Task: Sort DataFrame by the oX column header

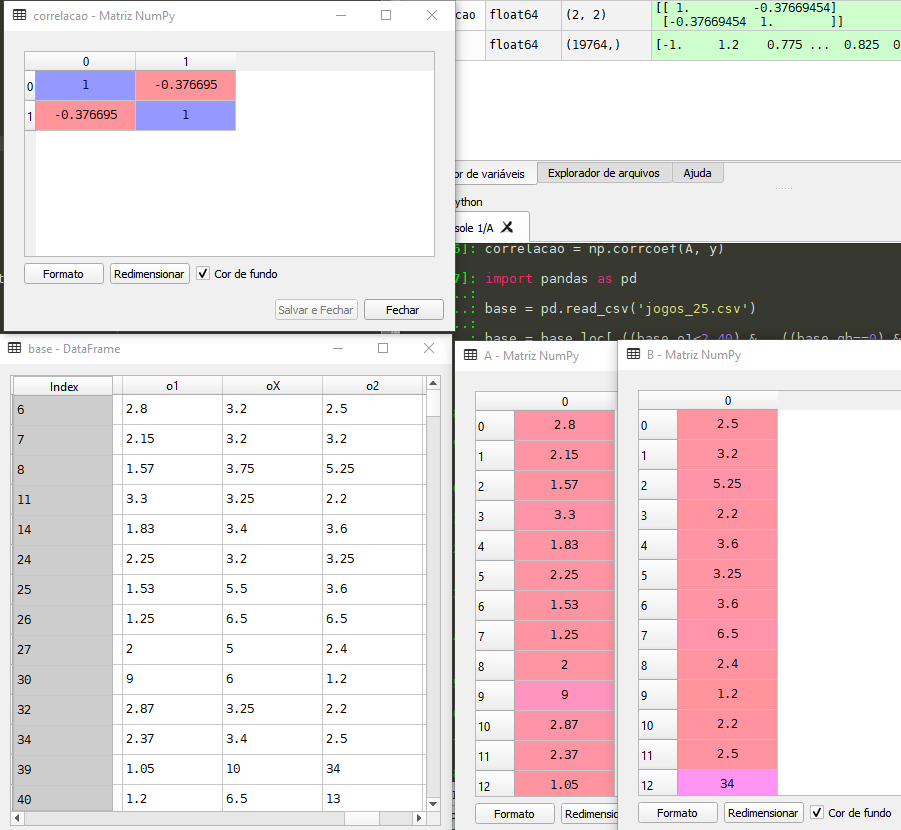Action: [272, 386]
